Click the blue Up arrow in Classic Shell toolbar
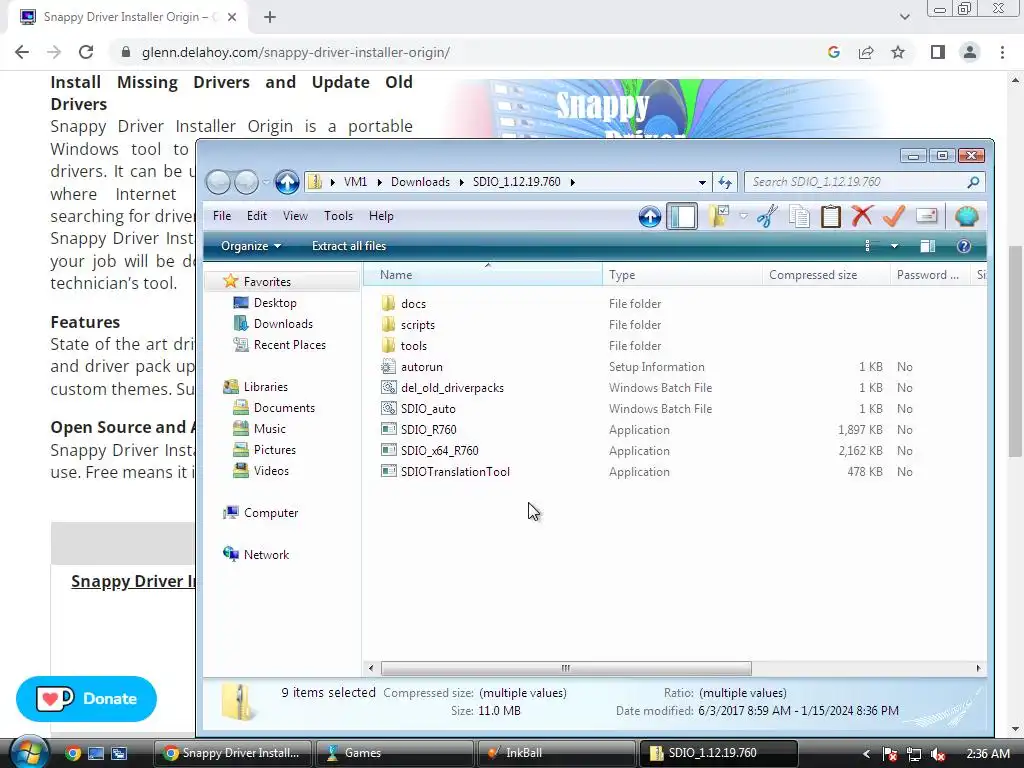Viewport: 1024px width, 768px height. [x=650, y=216]
